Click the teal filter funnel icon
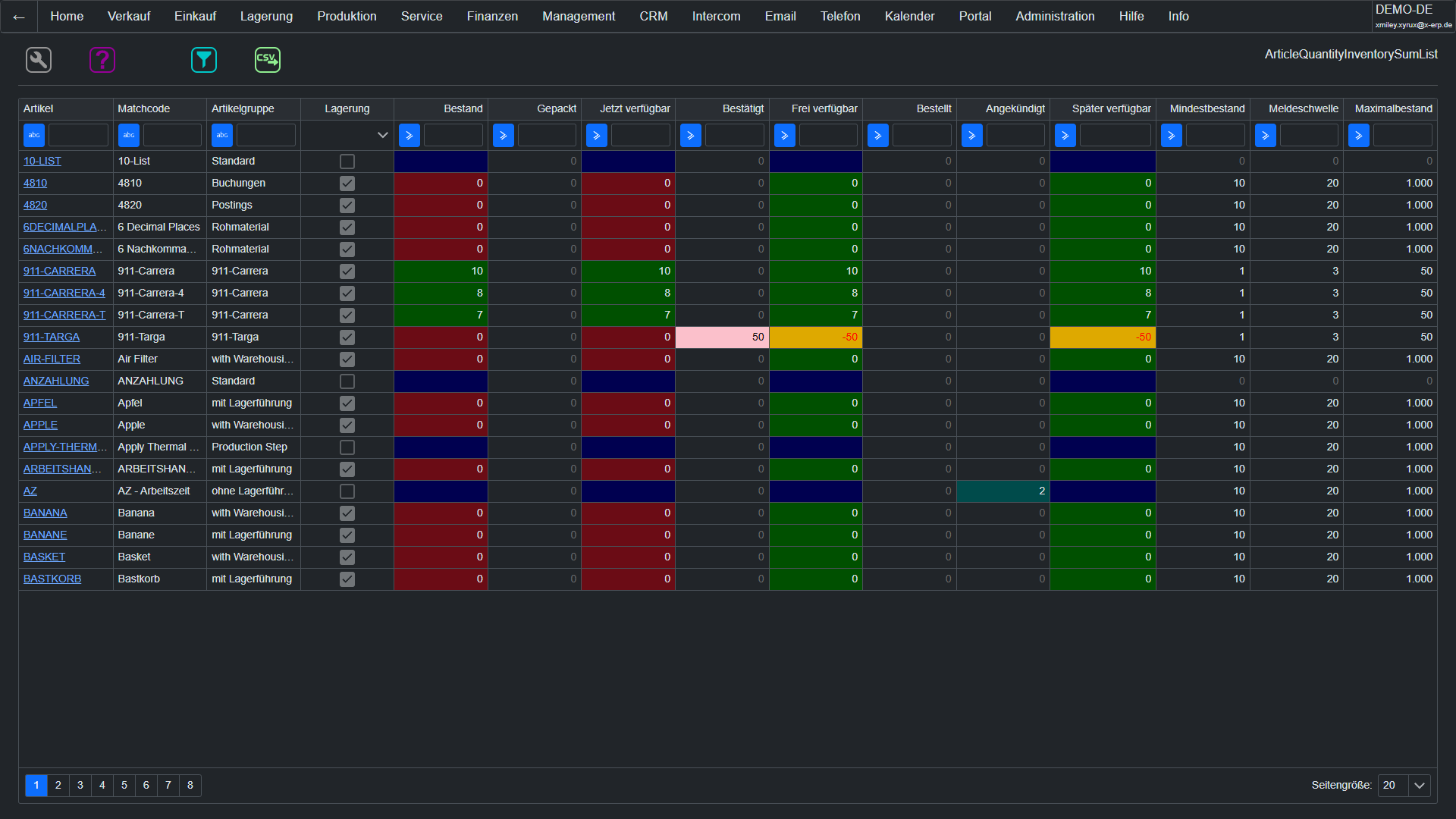1456x819 pixels. (204, 60)
